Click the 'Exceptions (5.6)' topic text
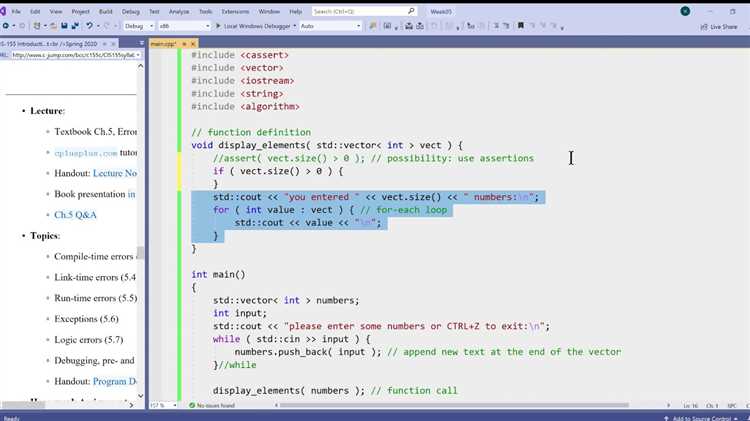The height and width of the screenshot is (421, 750). (86, 319)
